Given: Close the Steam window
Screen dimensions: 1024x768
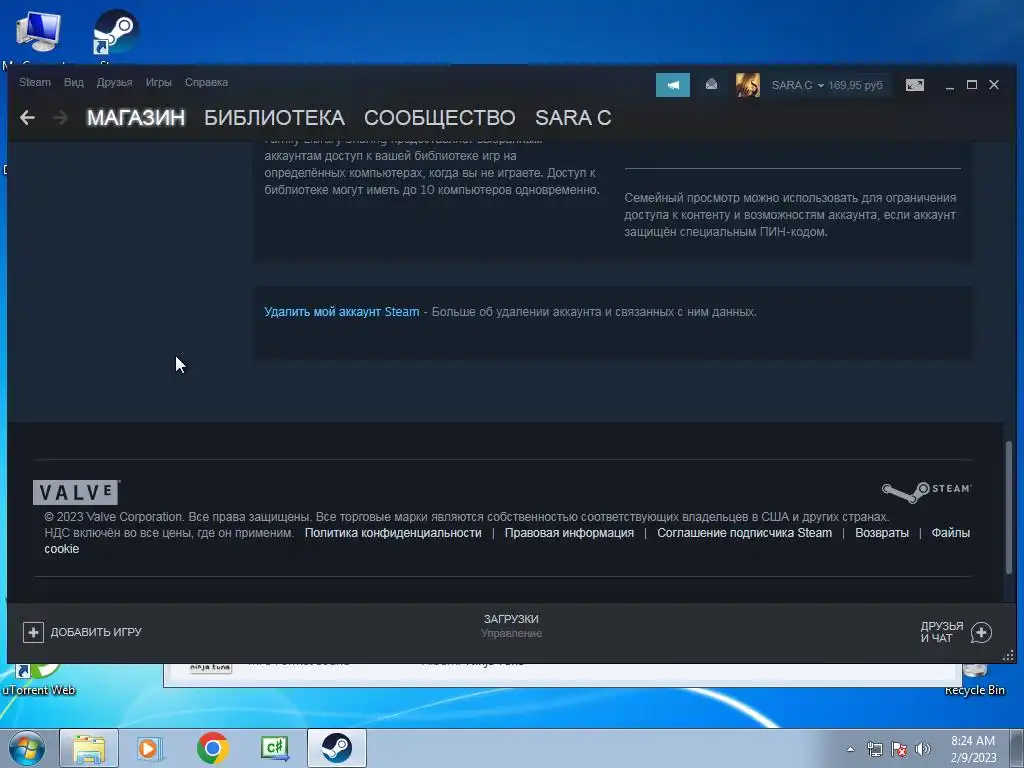Looking at the screenshot, I should (x=994, y=85).
